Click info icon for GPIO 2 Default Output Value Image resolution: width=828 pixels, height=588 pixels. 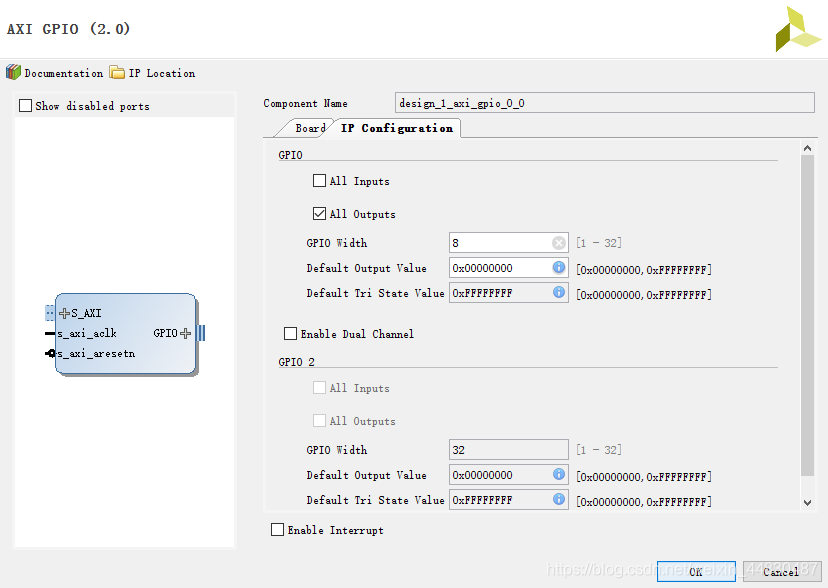coord(559,474)
